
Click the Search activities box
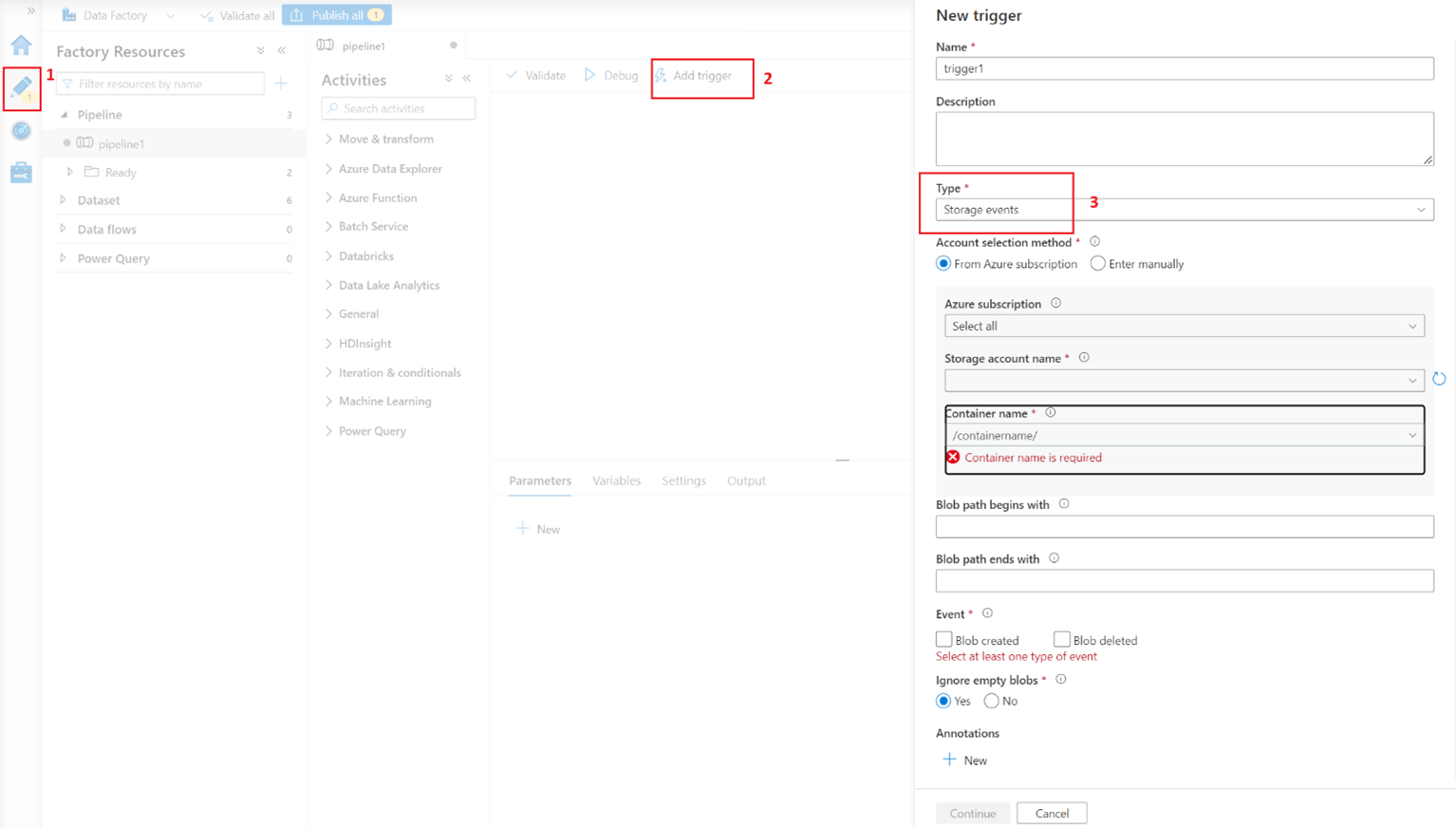pos(399,108)
